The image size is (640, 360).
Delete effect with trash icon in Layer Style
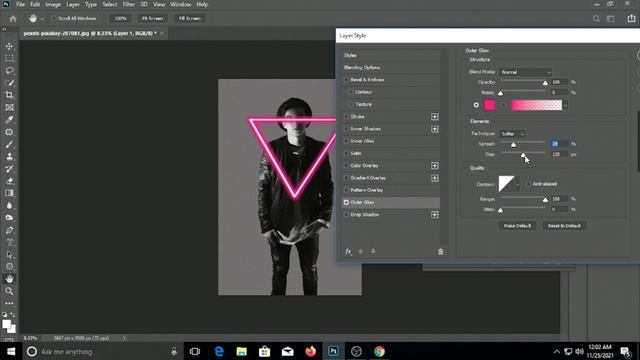440,251
